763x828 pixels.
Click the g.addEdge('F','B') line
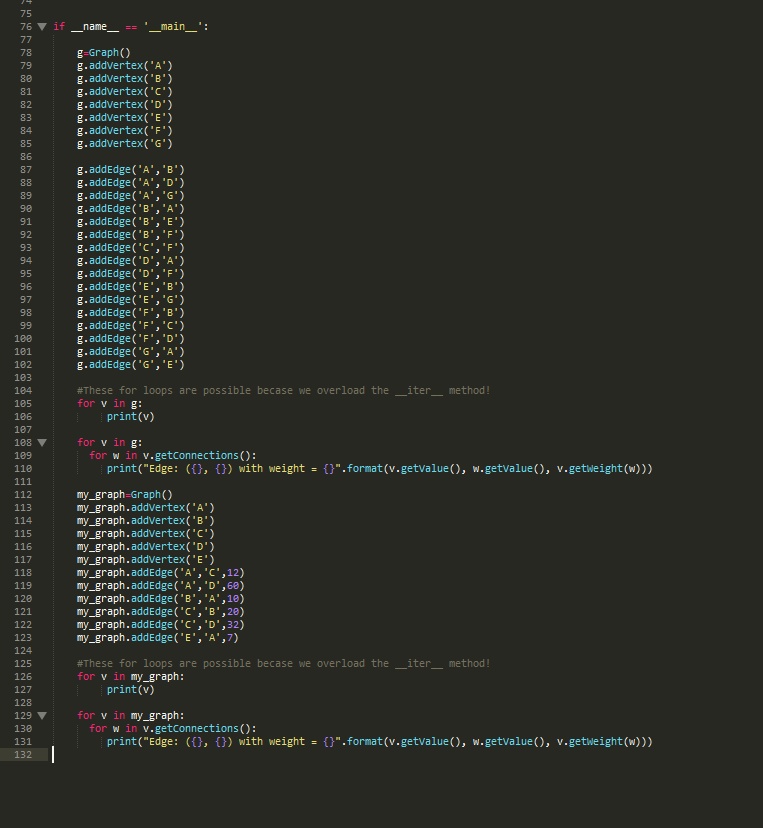pyautogui.click(x=130, y=313)
